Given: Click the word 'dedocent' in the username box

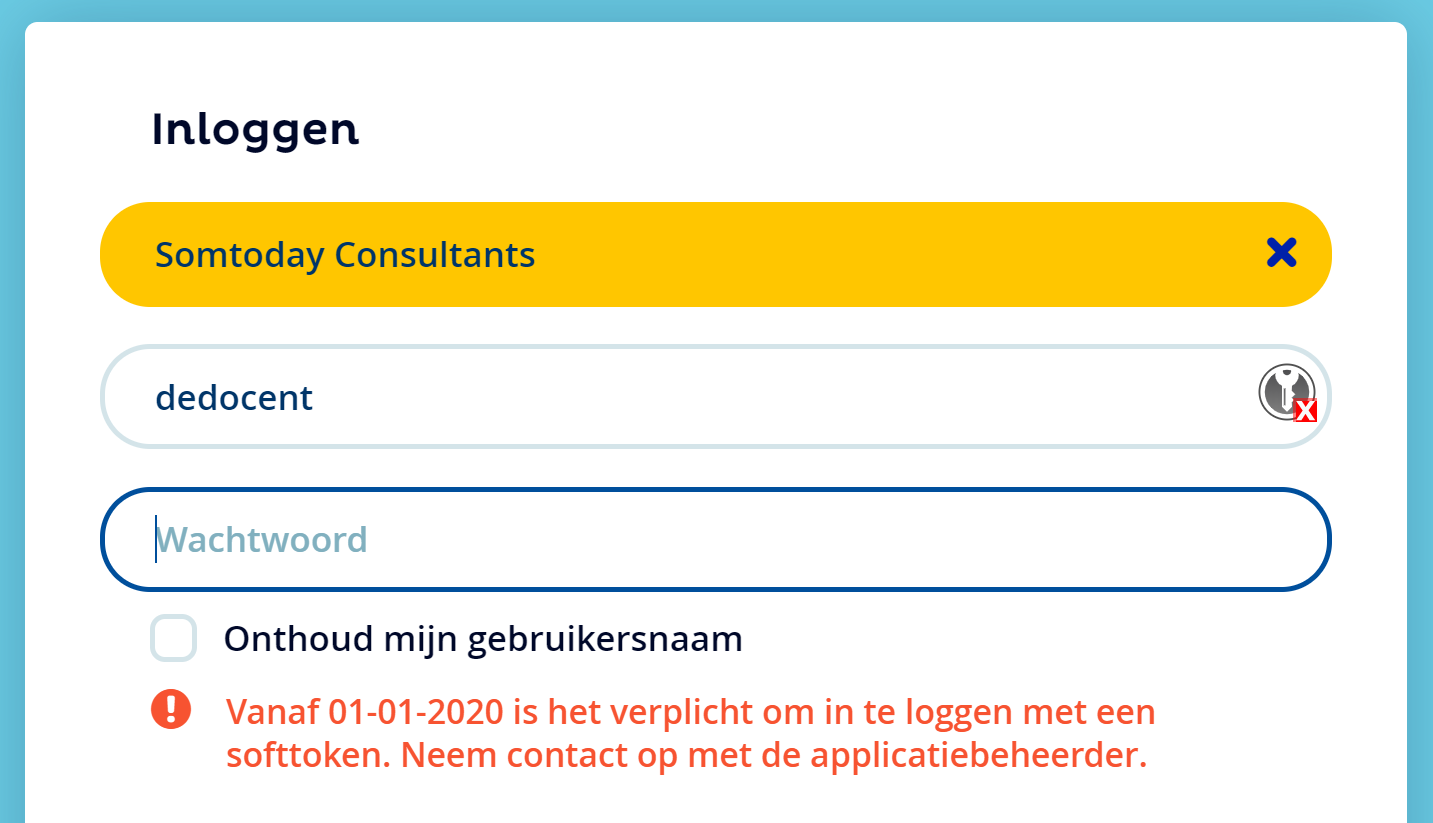Looking at the screenshot, I should pyautogui.click(x=234, y=398).
